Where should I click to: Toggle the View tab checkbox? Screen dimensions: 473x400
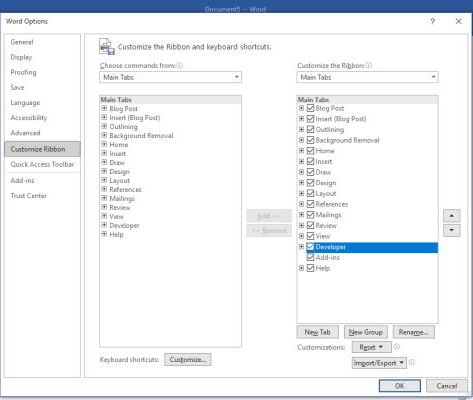310,236
